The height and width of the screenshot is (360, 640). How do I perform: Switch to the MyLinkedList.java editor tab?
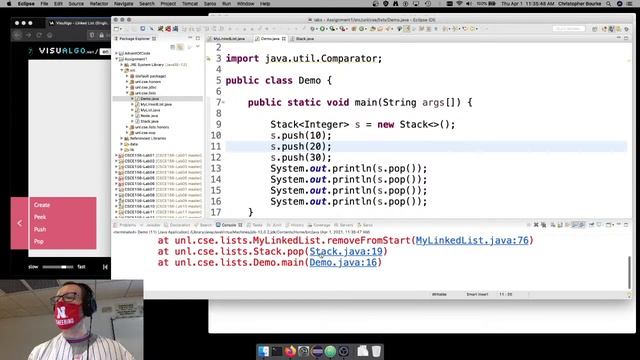point(229,39)
